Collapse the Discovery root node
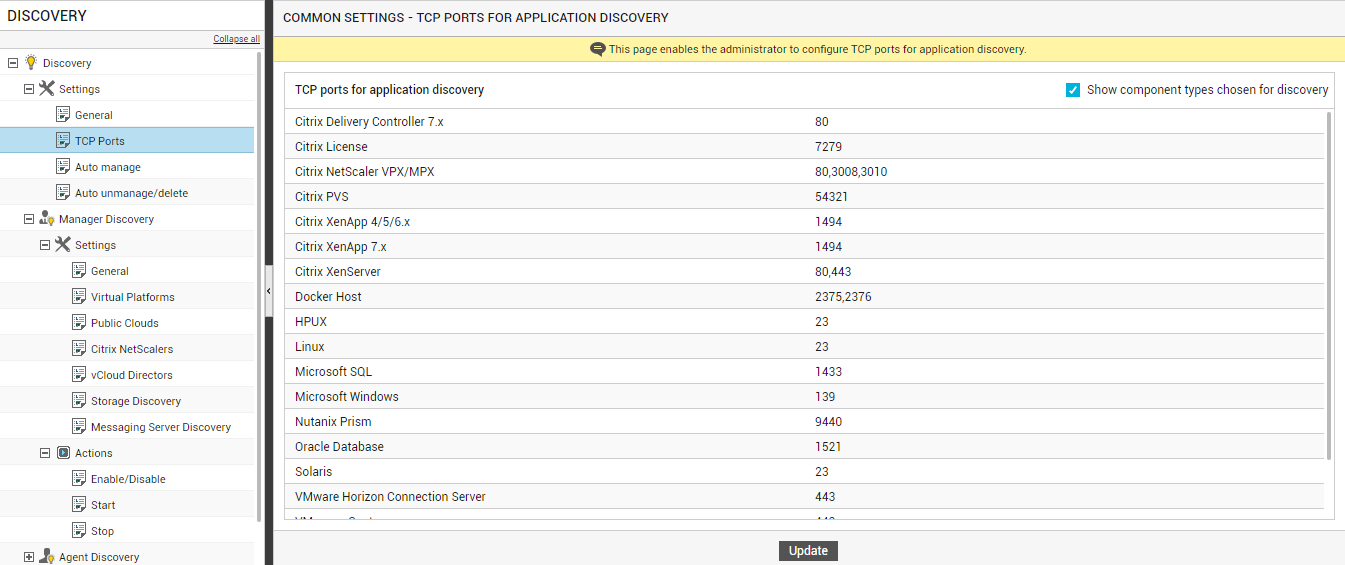 coord(13,62)
